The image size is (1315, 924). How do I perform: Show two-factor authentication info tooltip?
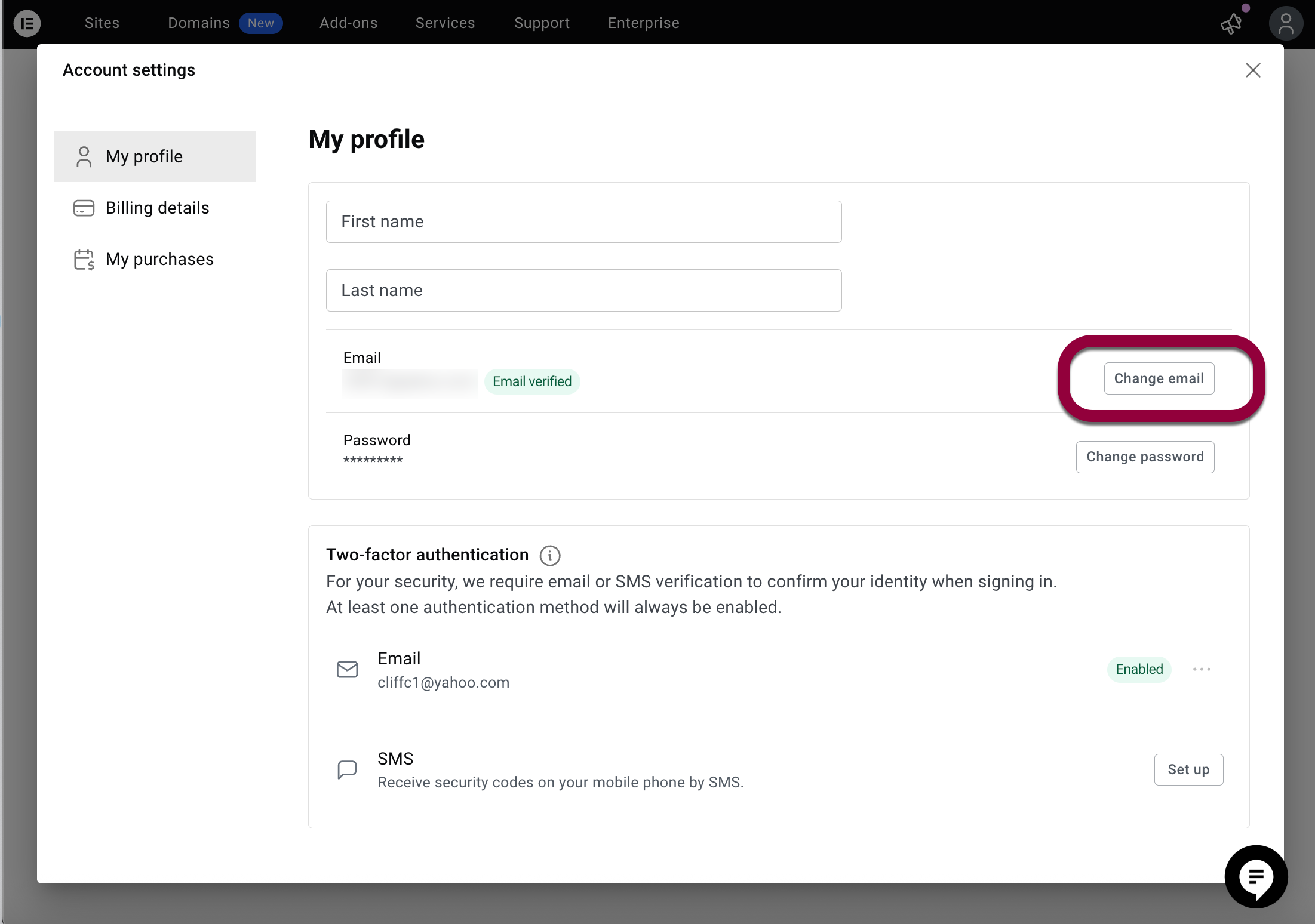tap(549, 556)
